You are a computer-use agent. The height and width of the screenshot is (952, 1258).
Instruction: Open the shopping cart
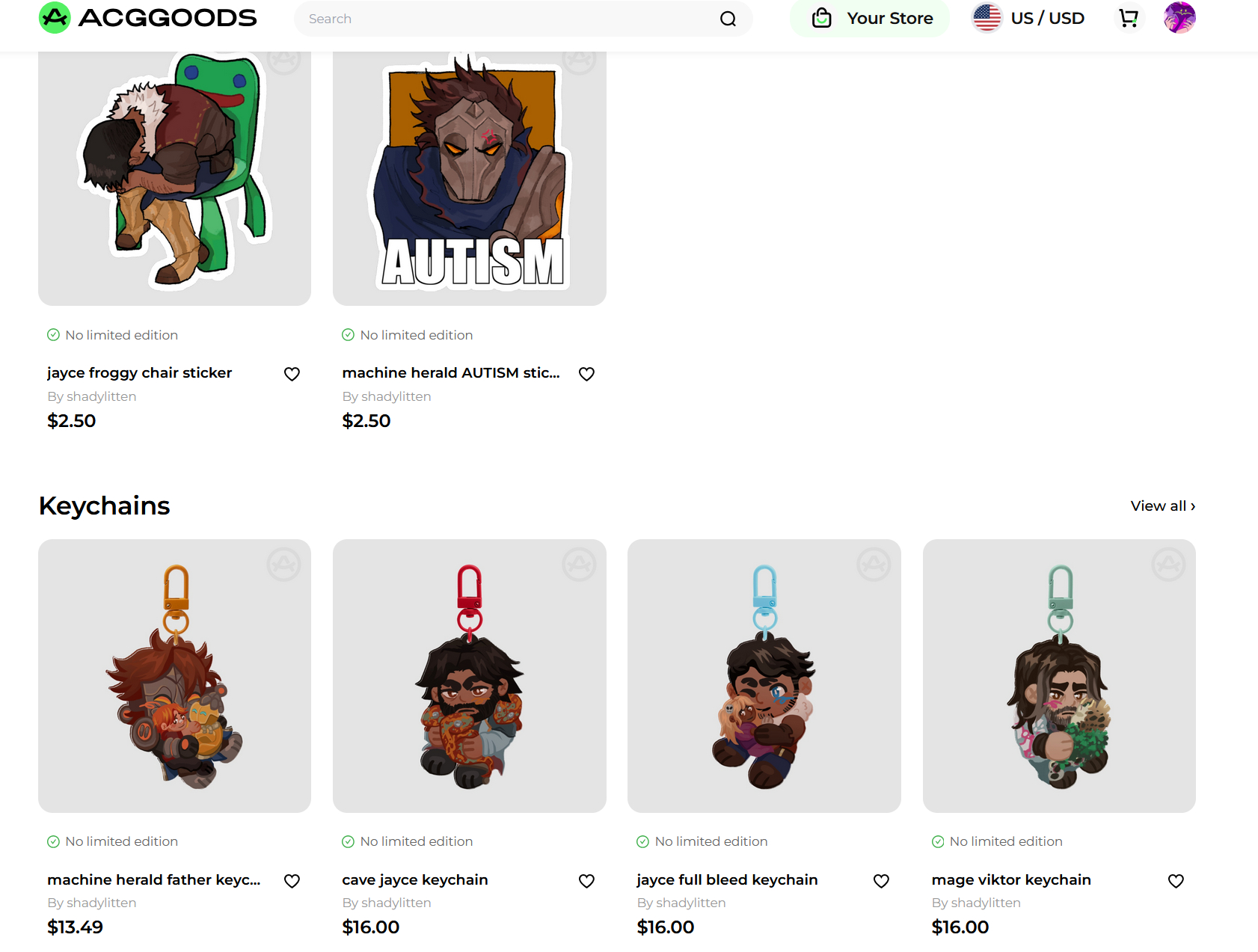coord(1129,18)
